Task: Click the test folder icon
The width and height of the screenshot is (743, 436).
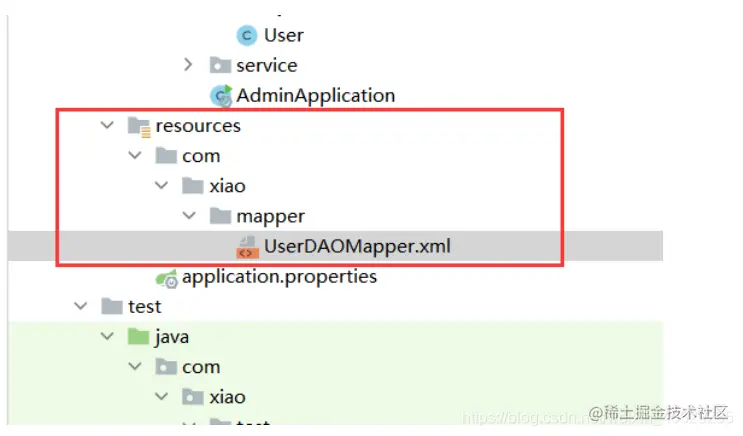Action: pos(112,306)
